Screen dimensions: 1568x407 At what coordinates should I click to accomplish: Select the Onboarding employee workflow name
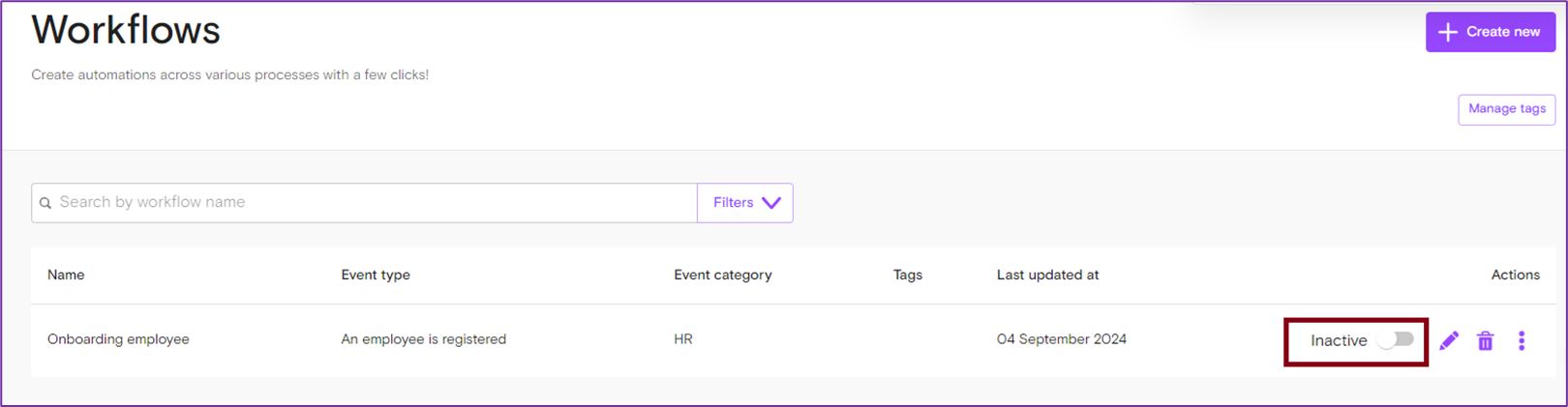[x=118, y=339]
